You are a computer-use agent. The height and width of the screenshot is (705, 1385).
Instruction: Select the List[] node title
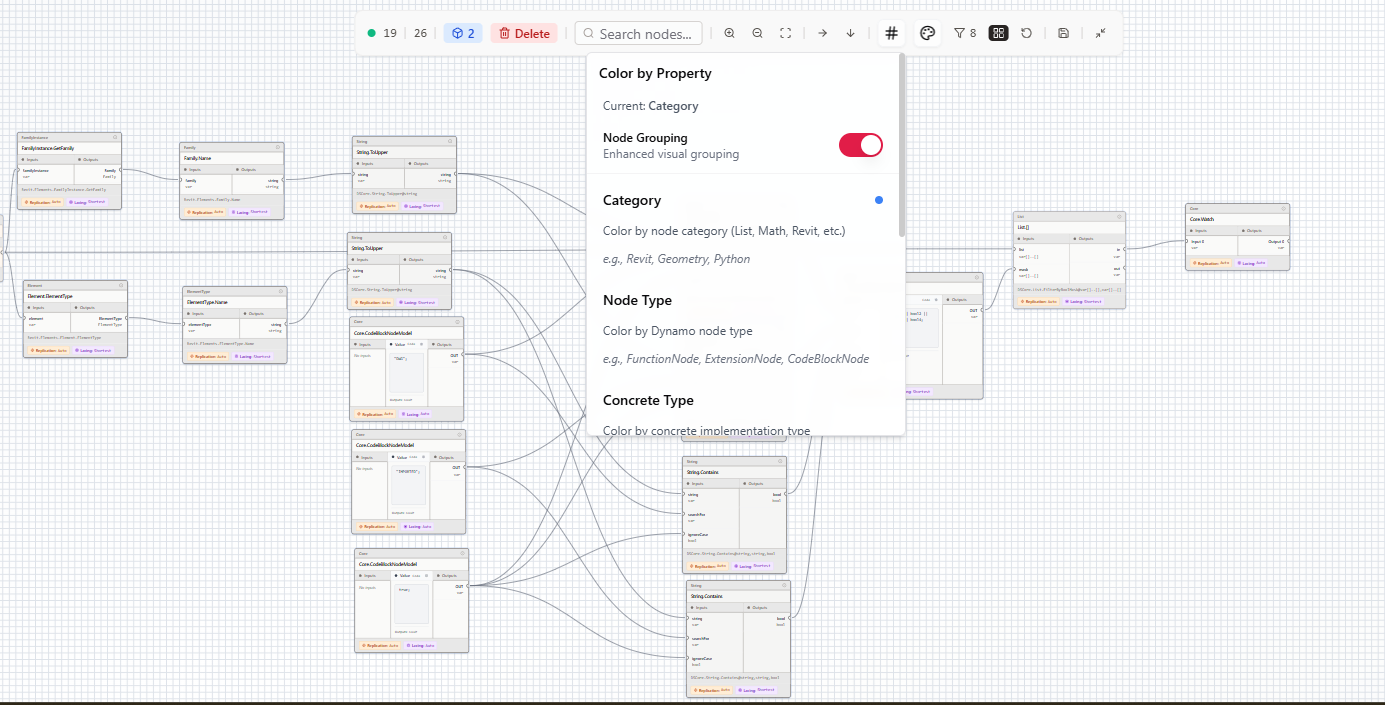pos(1024,227)
